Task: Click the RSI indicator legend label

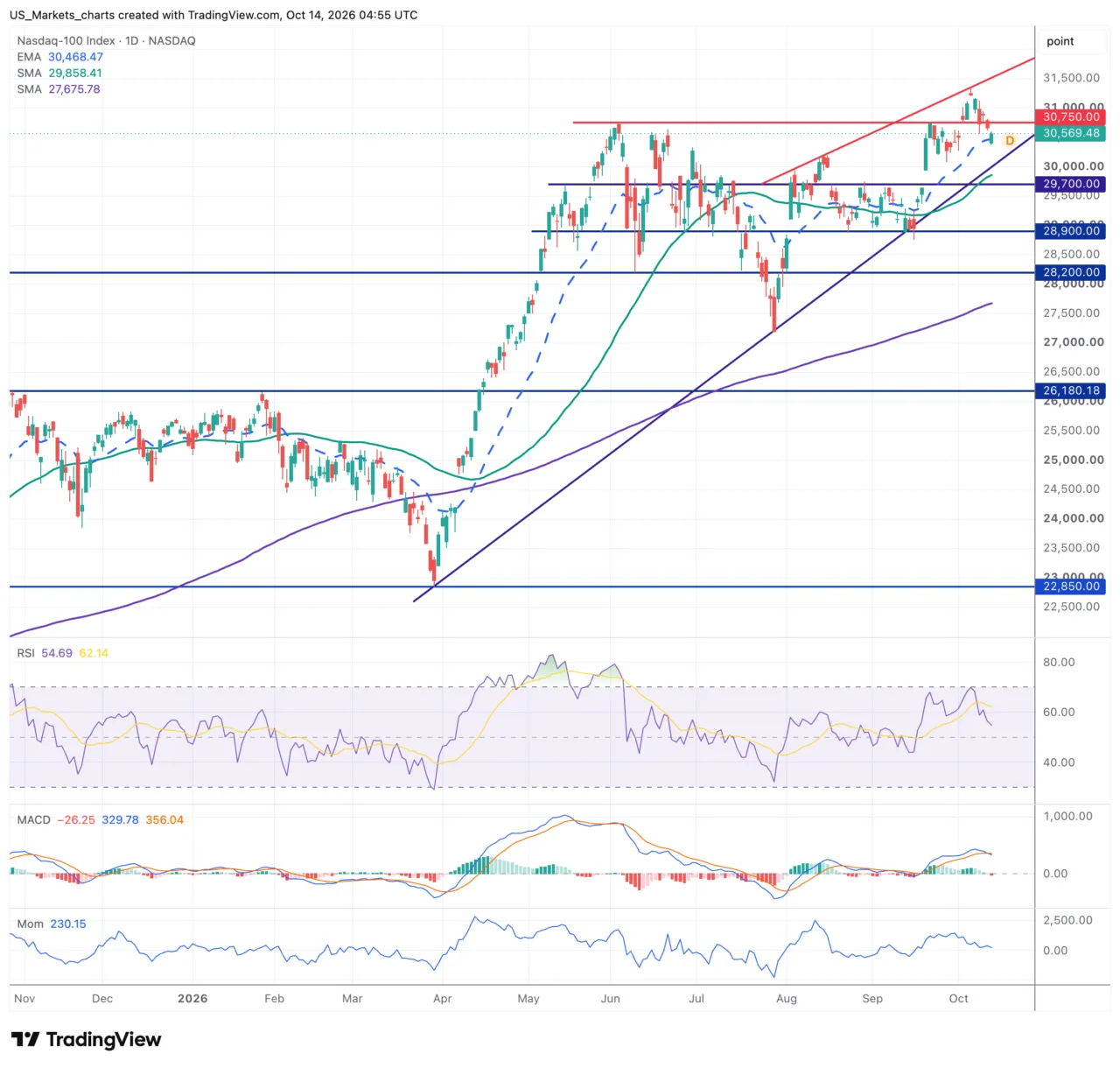Action: [x=26, y=653]
